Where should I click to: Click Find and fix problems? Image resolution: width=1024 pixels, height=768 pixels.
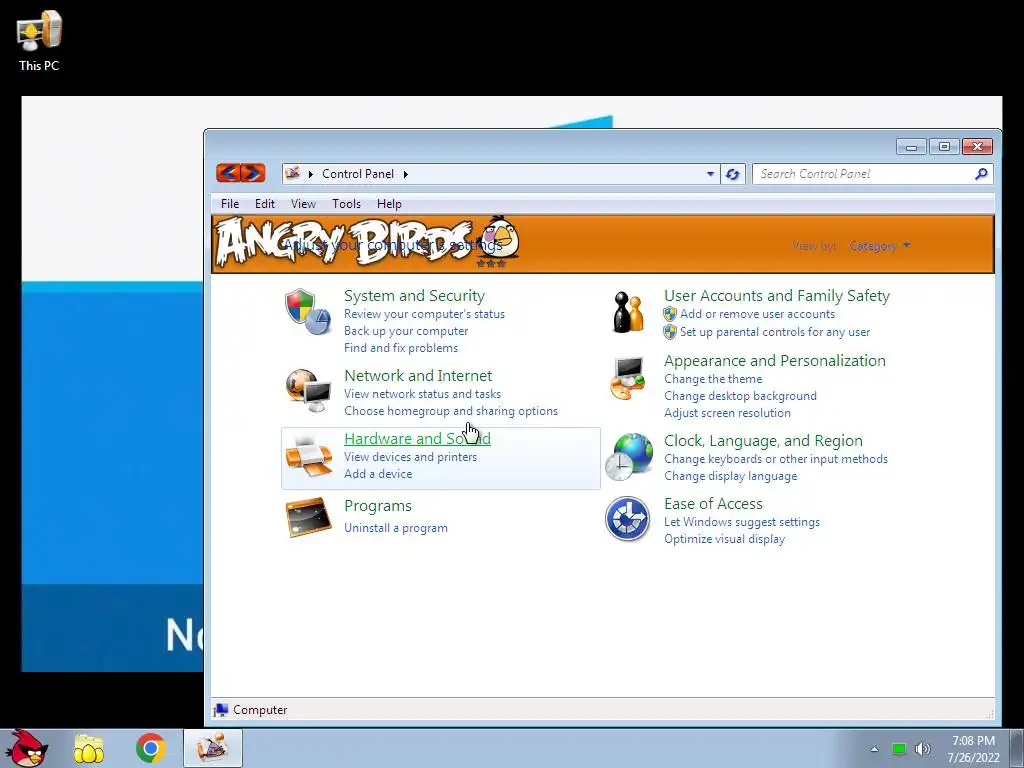click(x=401, y=348)
